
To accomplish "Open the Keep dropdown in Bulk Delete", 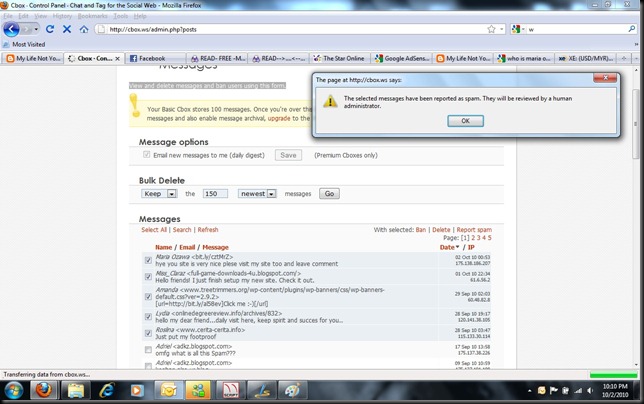I will point(159,193).
